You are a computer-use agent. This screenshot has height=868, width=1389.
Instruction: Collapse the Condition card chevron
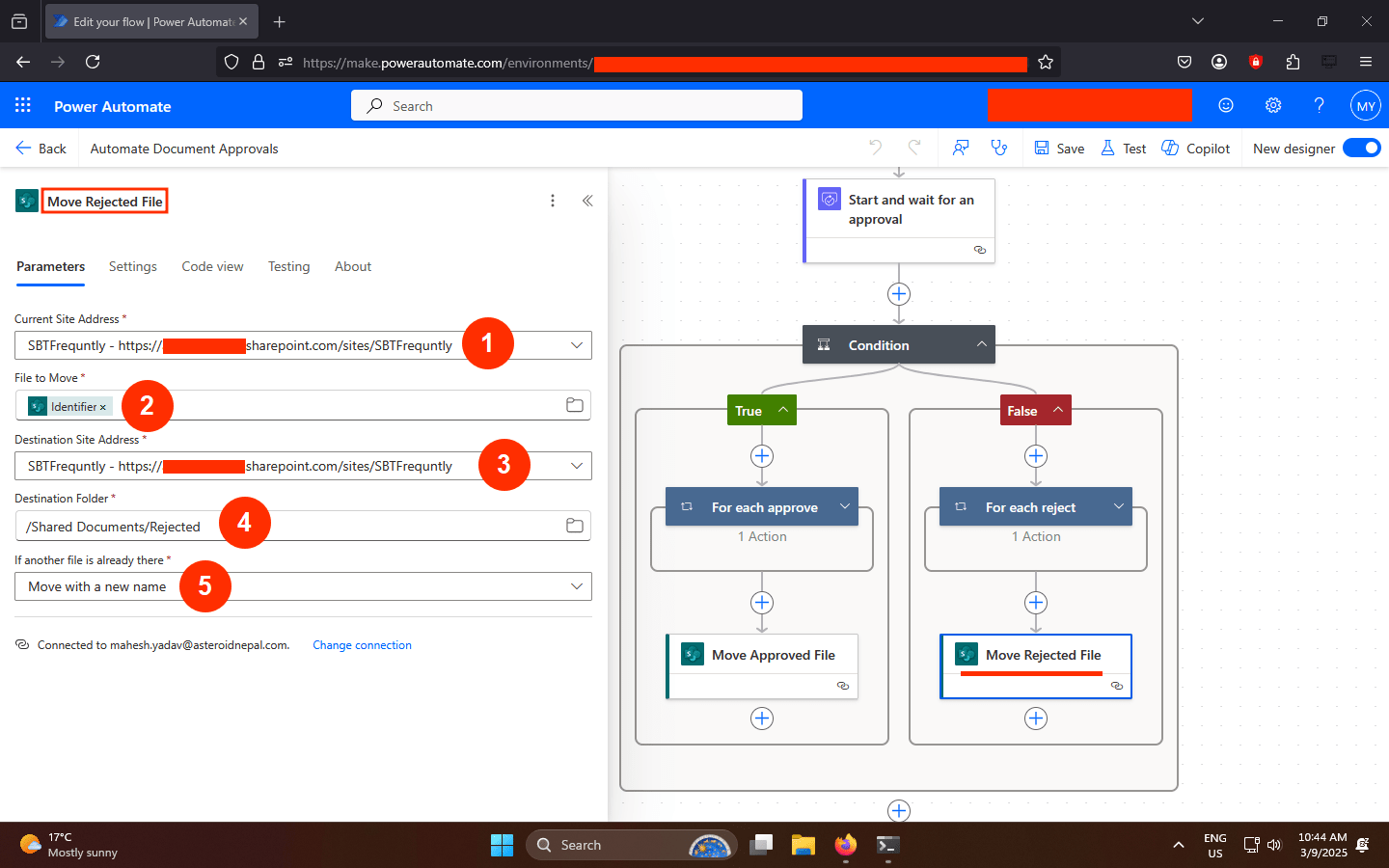[x=981, y=344]
